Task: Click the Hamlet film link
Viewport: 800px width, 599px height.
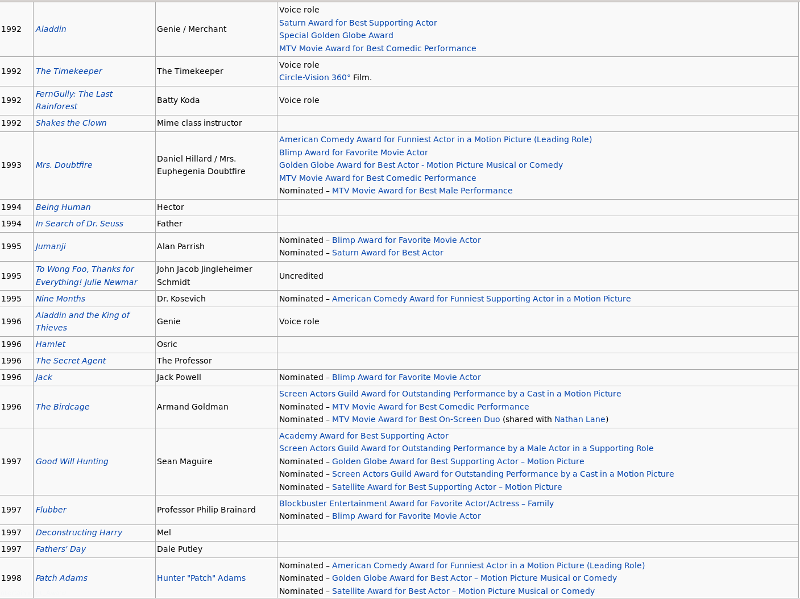Action: (51, 344)
